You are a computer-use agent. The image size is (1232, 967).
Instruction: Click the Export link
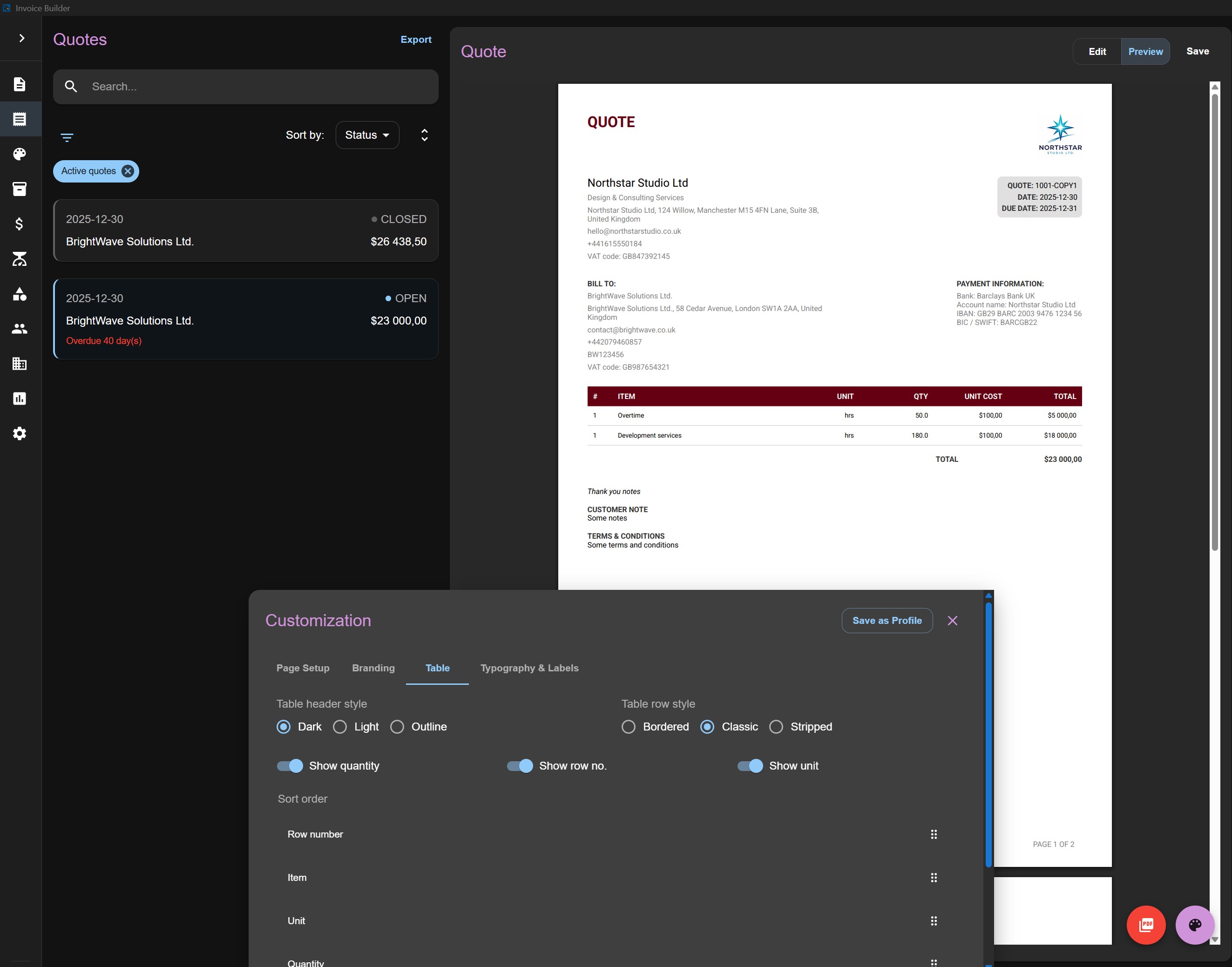pos(416,40)
